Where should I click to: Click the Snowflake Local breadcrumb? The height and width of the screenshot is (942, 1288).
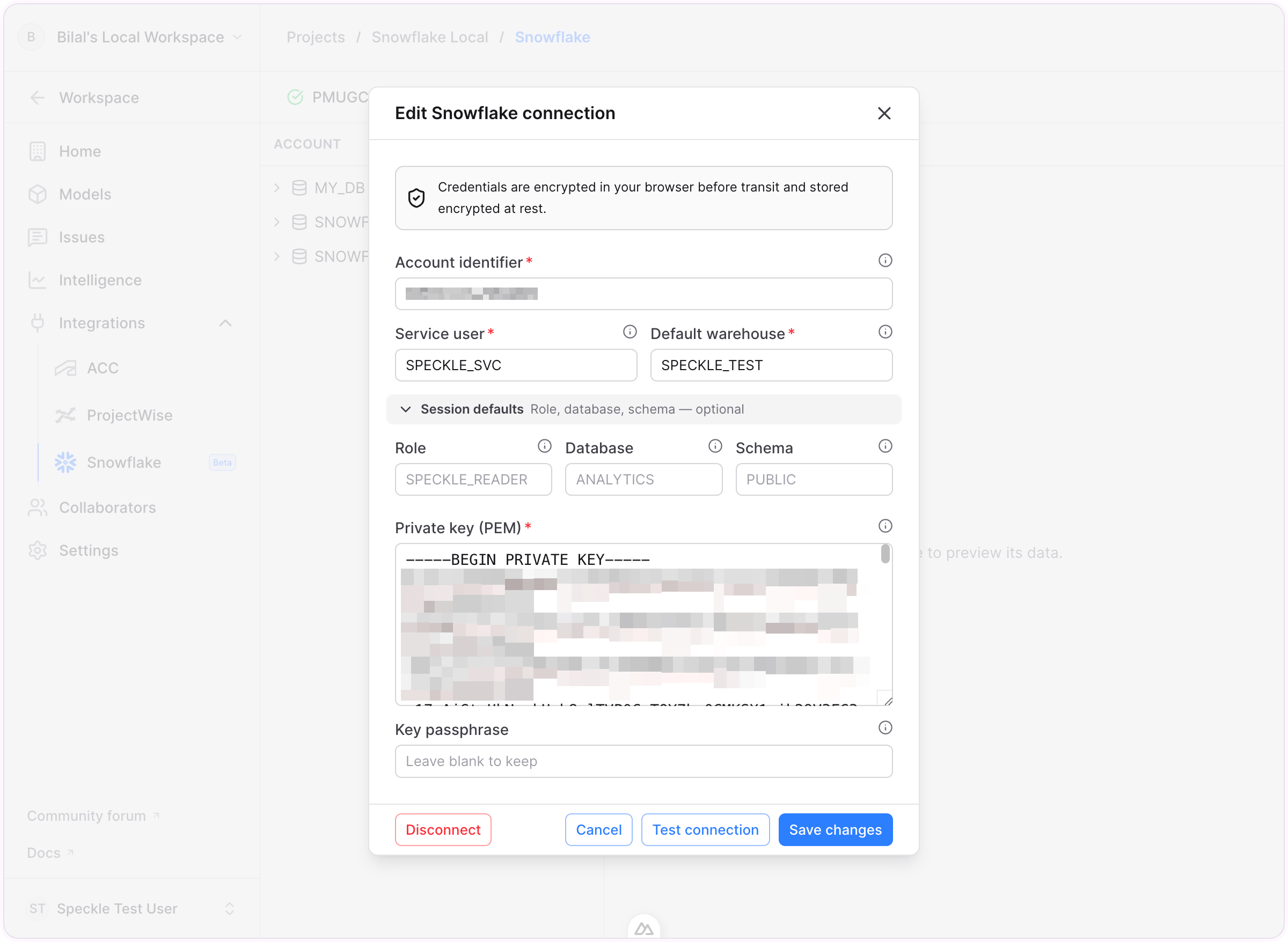pyautogui.click(x=430, y=37)
